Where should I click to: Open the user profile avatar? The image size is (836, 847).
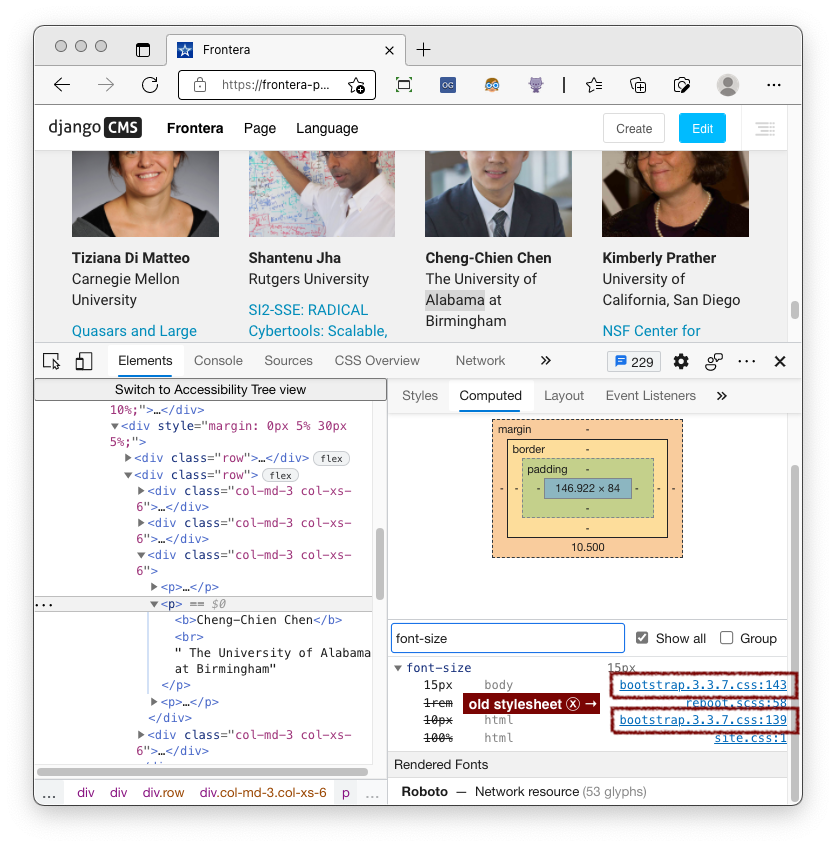pyautogui.click(x=728, y=85)
